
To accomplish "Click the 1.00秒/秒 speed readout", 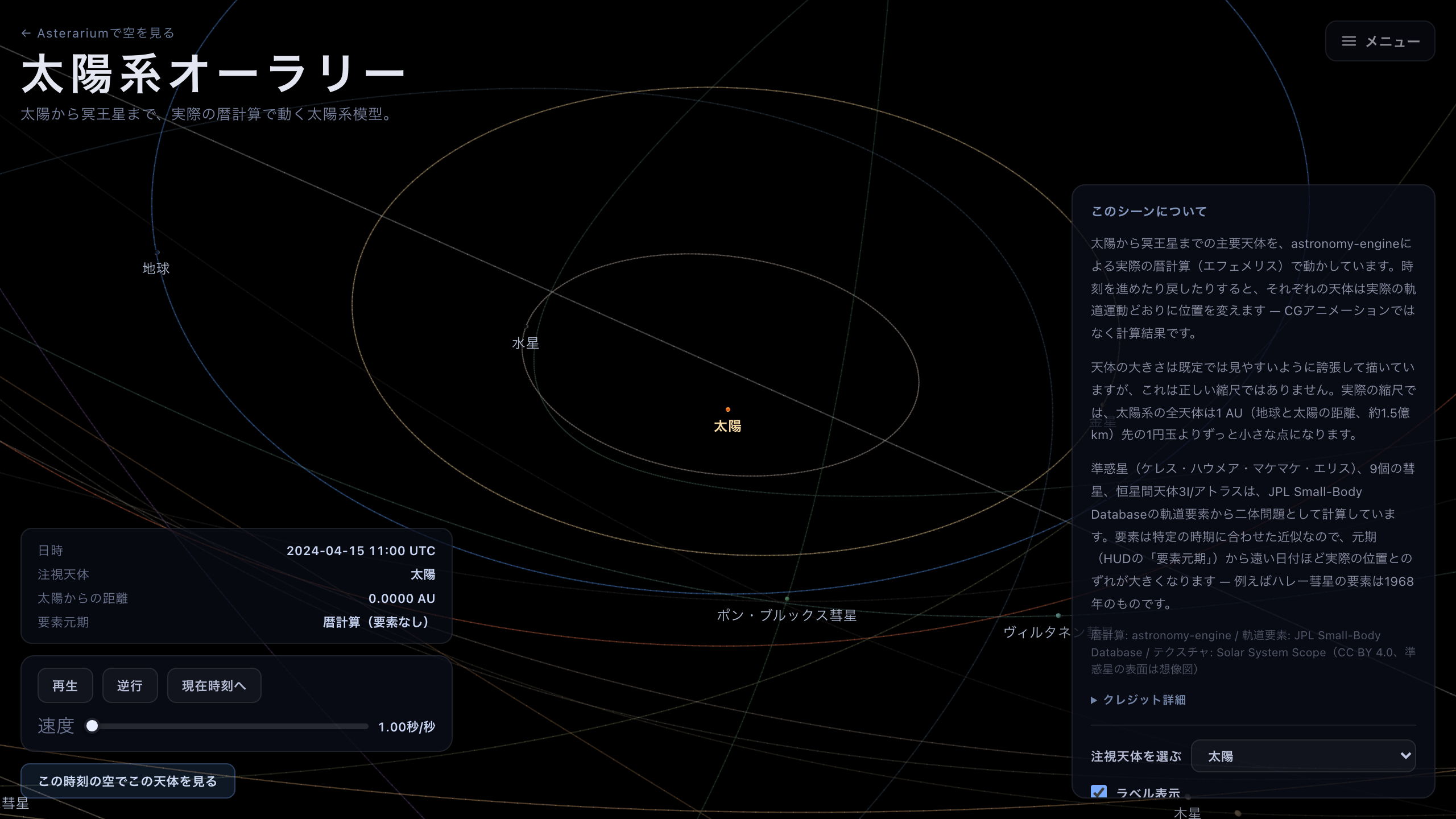I will pyautogui.click(x=407, y=727).
